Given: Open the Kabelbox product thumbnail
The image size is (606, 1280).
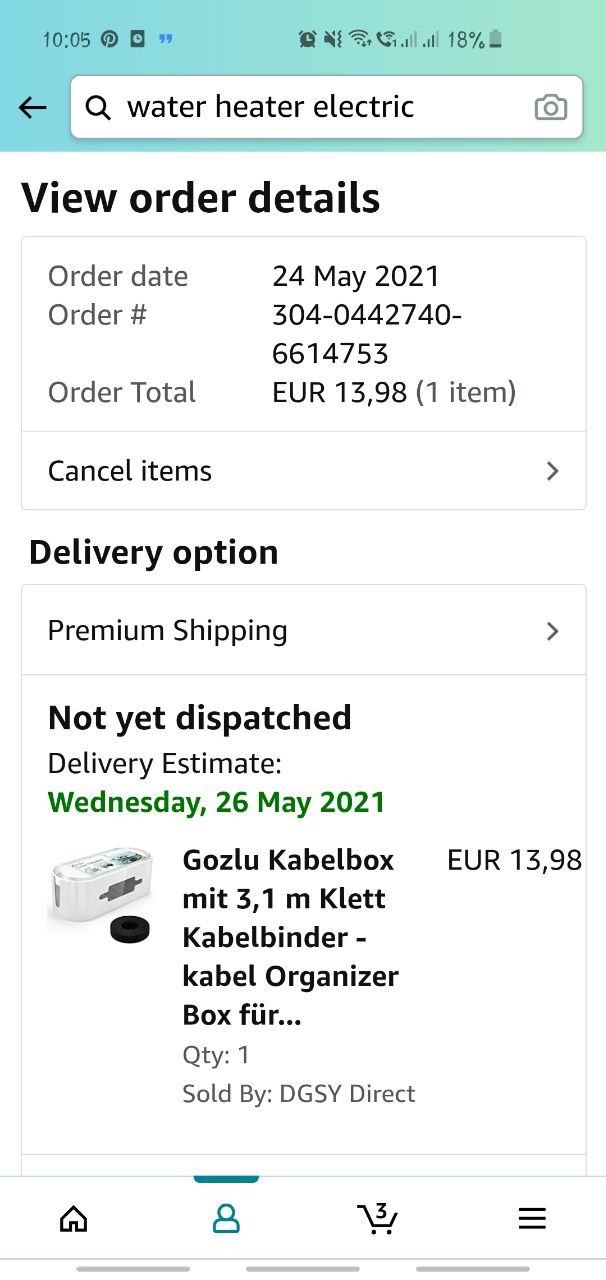Looking at the screenshot, I should tap(100, 895).
